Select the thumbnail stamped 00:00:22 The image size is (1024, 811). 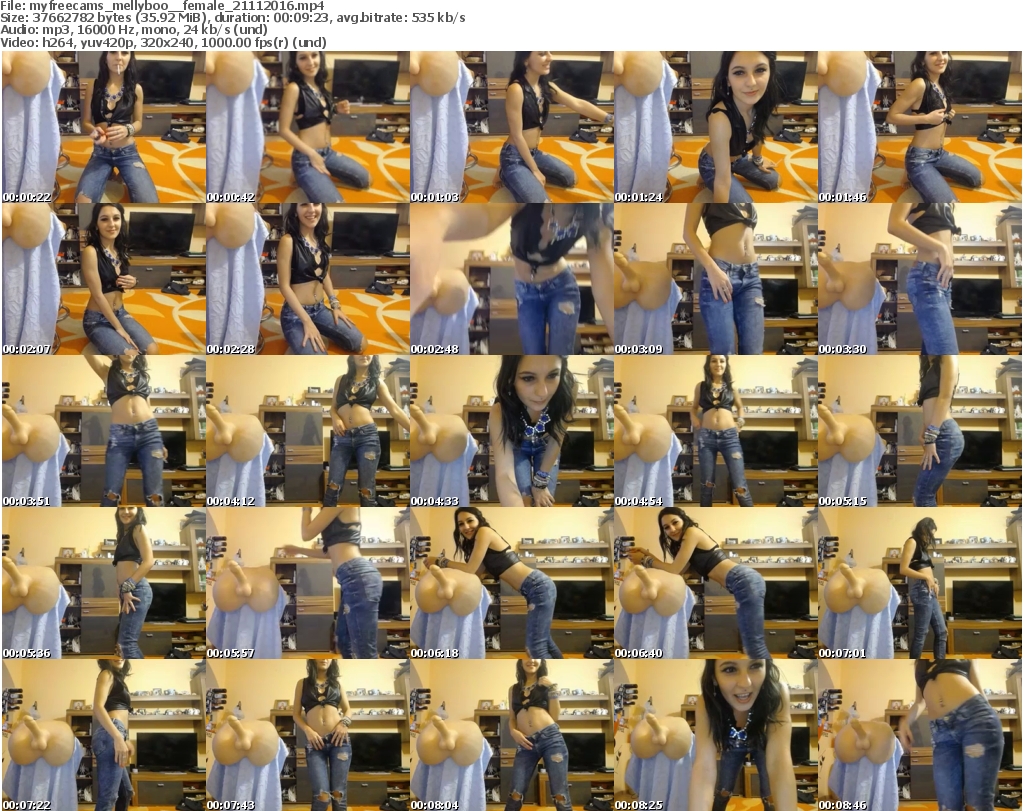pos(103,127)
